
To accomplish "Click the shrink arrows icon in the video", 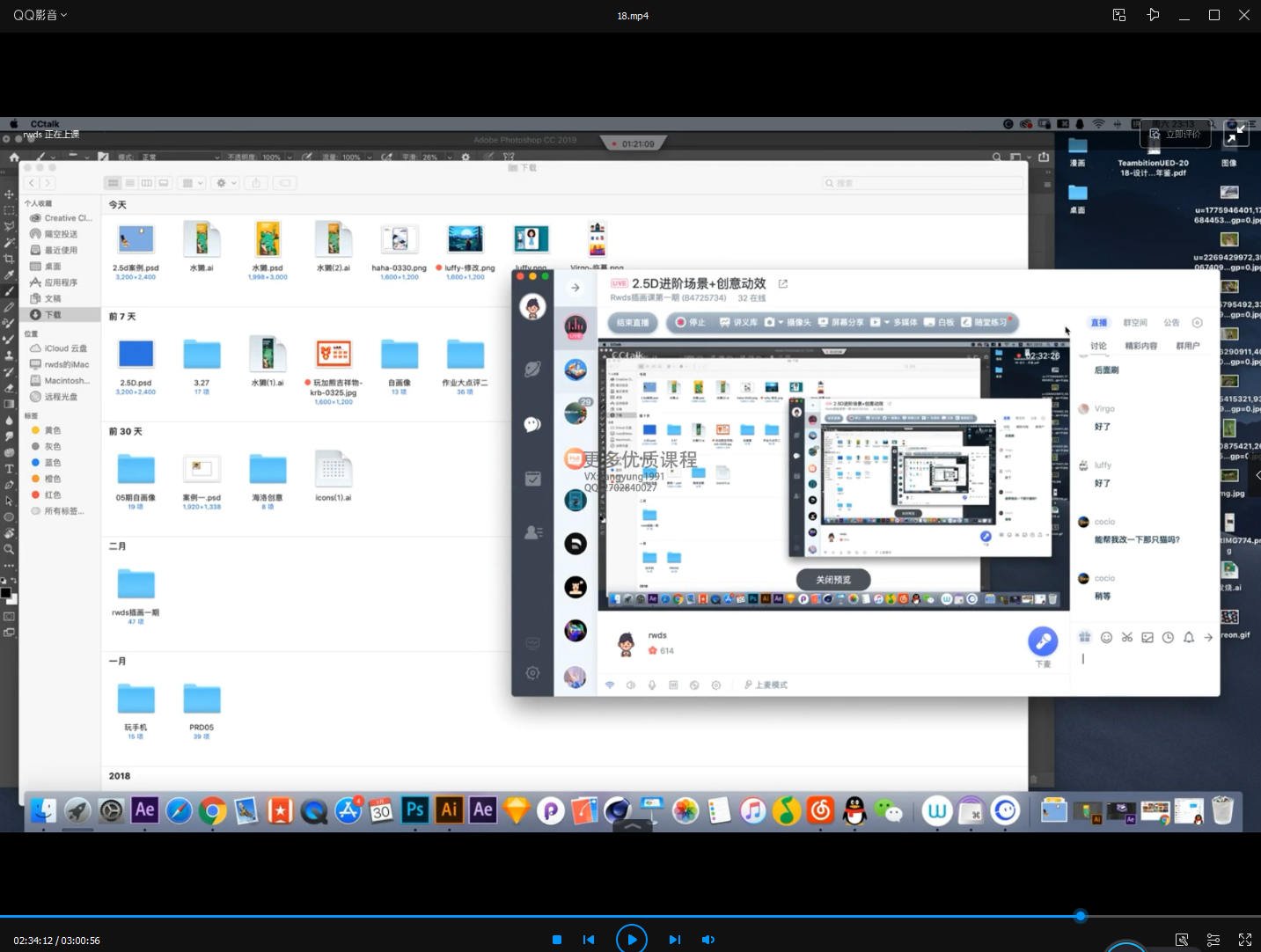I will click(1236, 134).
